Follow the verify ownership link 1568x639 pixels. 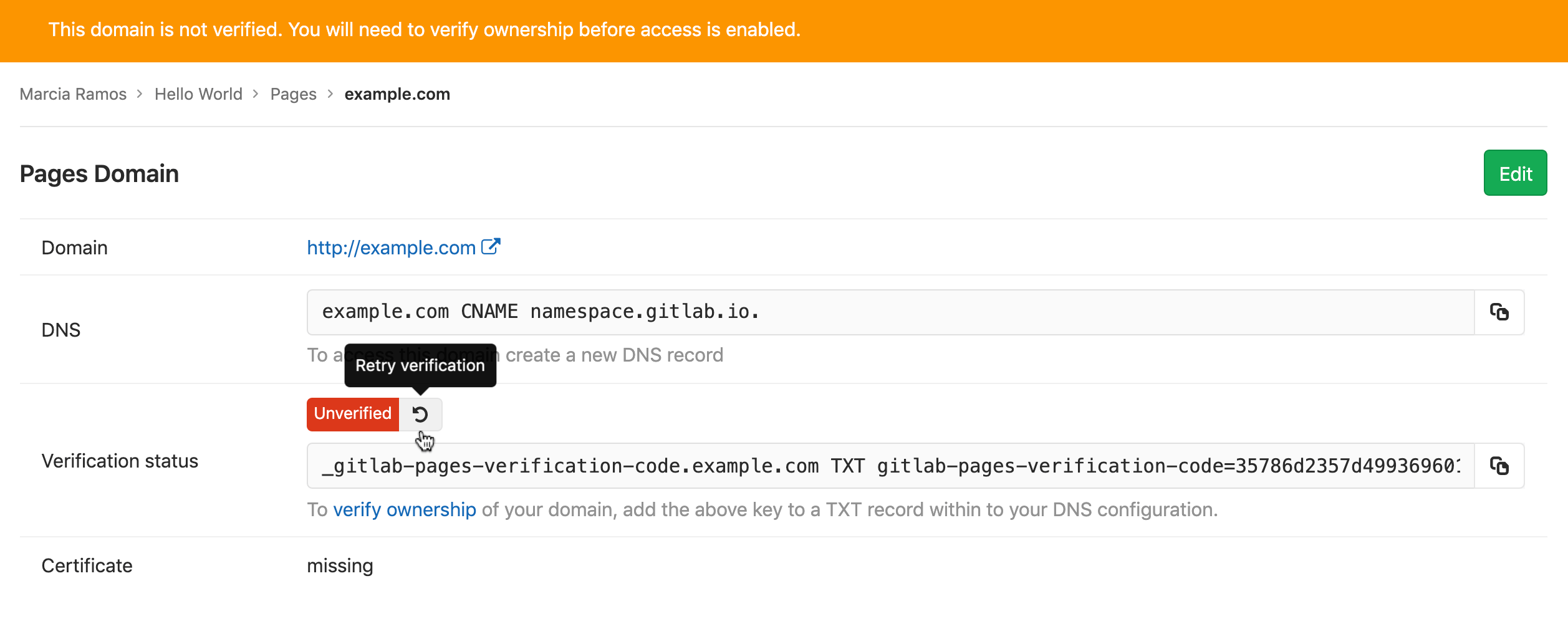(x=404, y=509)
